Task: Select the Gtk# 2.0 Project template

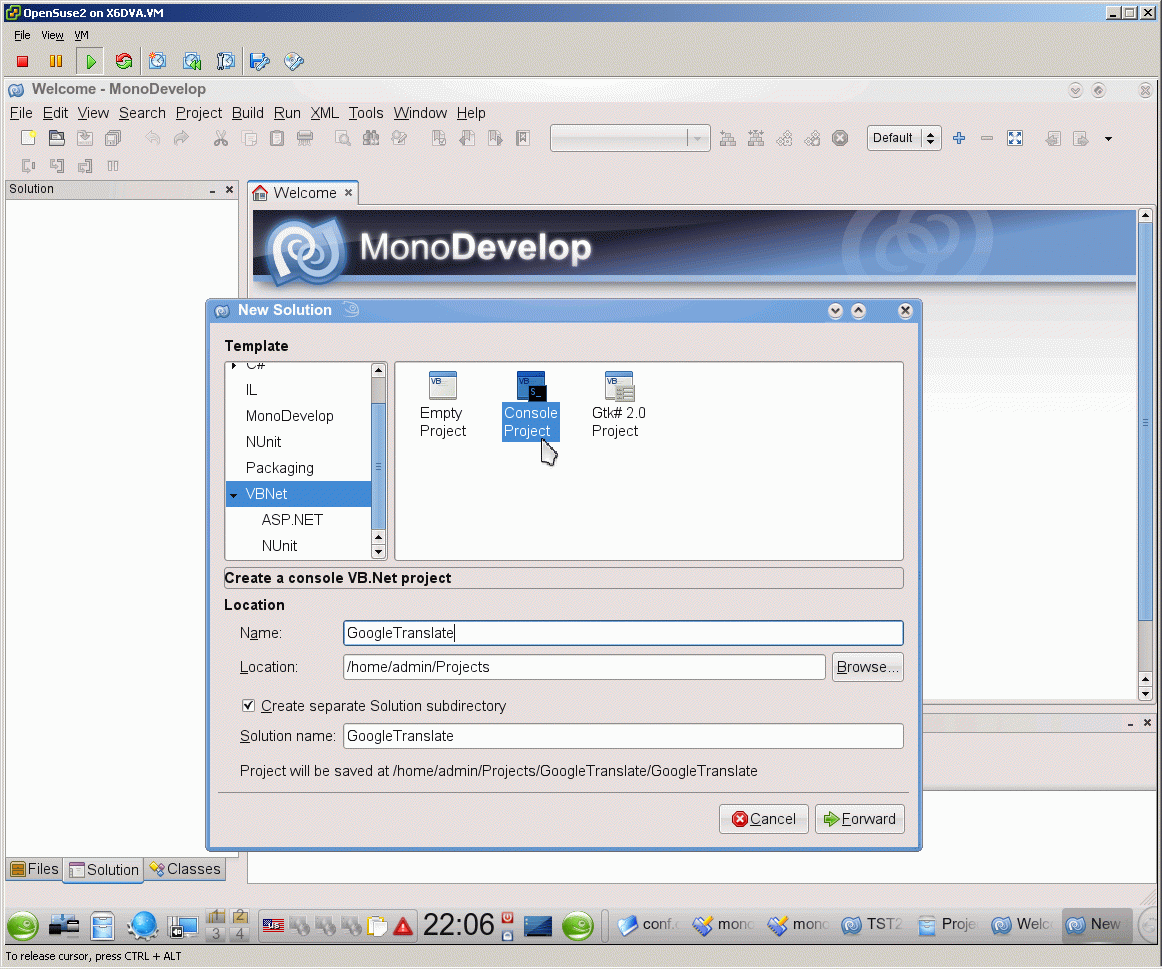Action: click(x=618, y=404)
